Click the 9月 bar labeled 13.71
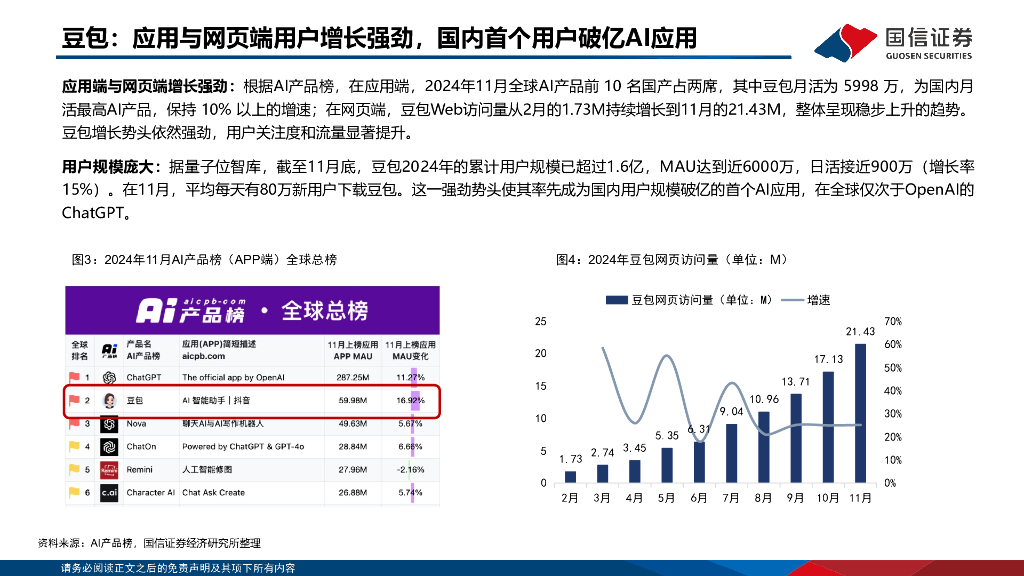Image resolution: width=1024 pixels, height=576 pixels. [795, 439]
